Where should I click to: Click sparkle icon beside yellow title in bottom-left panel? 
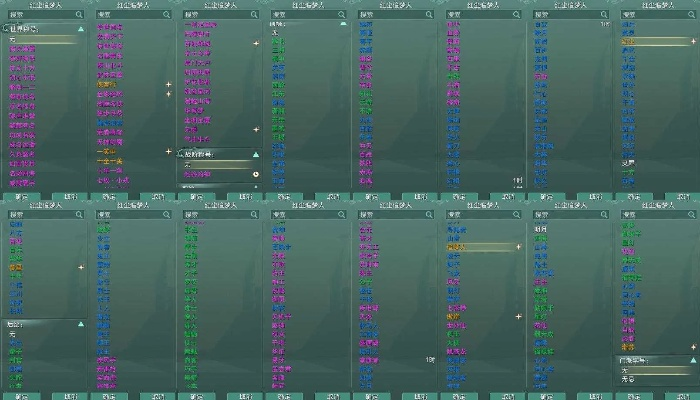click(81, 268)
